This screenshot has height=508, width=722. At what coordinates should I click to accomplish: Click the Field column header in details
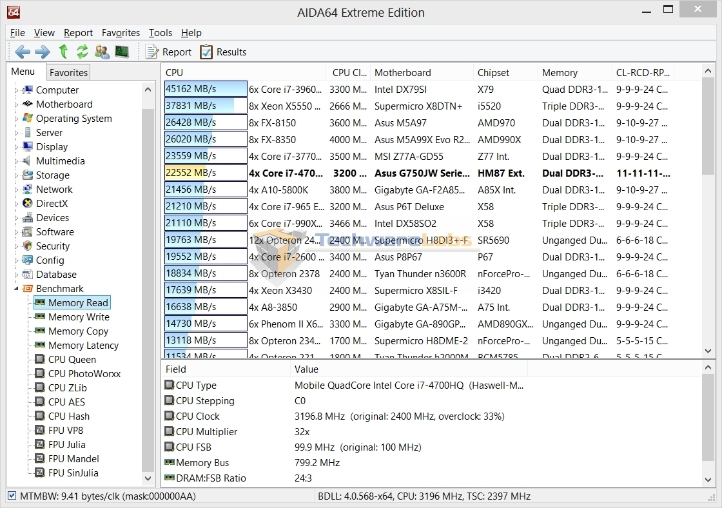click(x=226, y=369)
